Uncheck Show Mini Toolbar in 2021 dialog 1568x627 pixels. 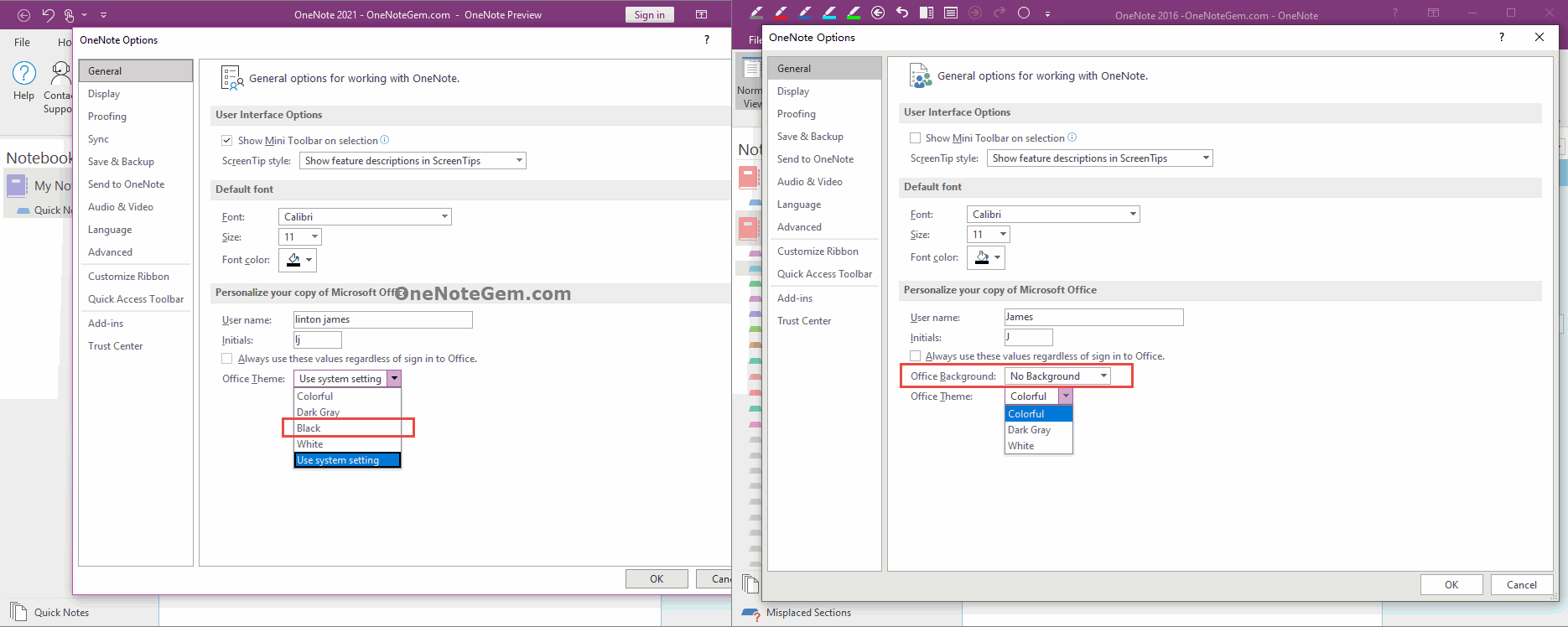[226, 141]
